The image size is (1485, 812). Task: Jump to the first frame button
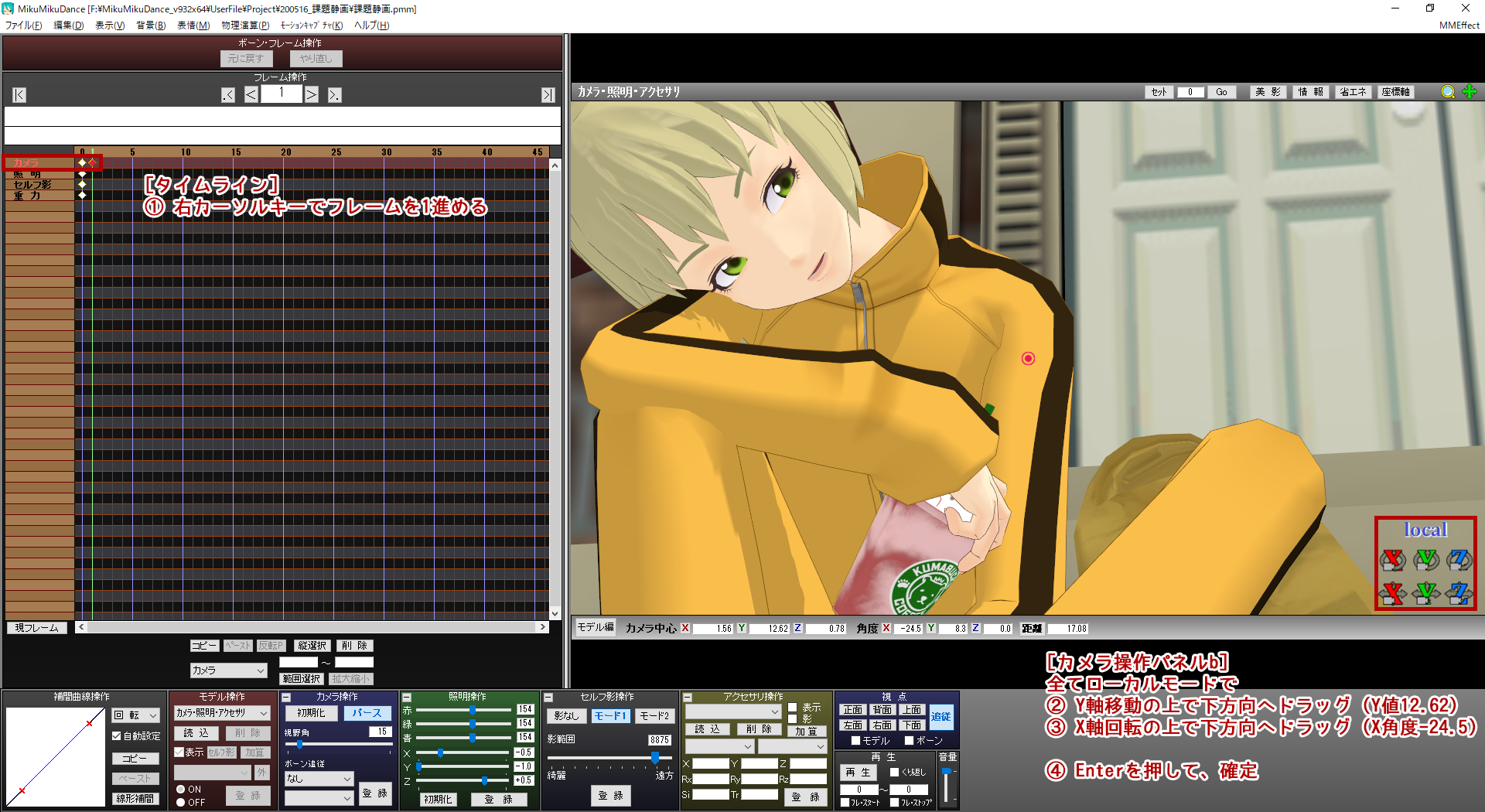(x=19, y=95)
